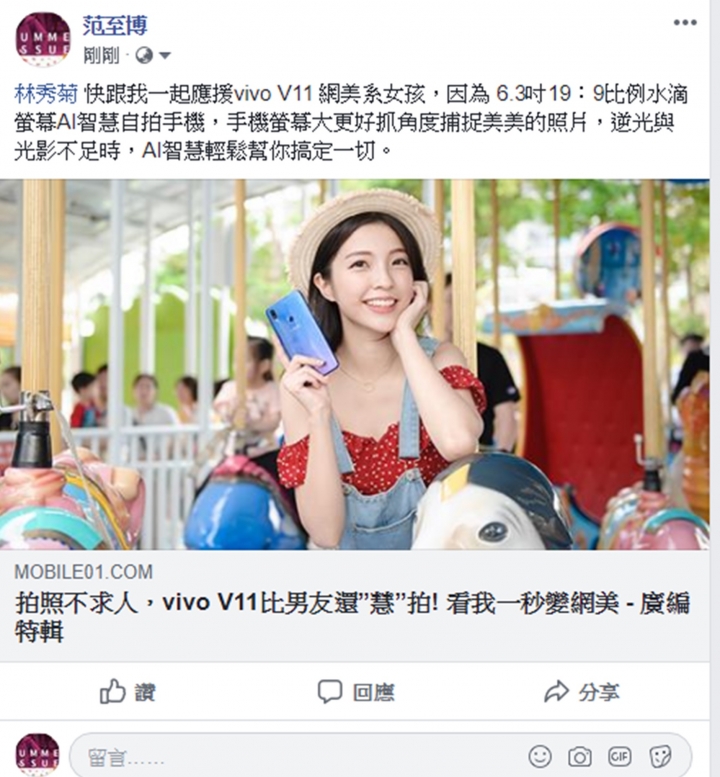Click the comment speech bubble icon
Screen dimensions: 720x777
coord(330,692)
